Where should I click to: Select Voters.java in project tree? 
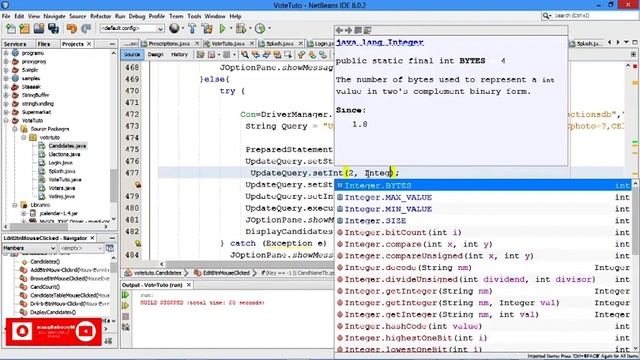(x=62, y=188)
